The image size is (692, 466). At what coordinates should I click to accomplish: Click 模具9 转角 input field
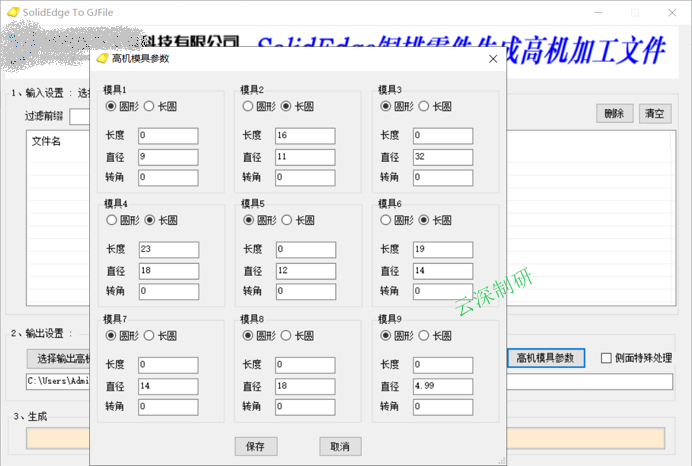point(443,407)
